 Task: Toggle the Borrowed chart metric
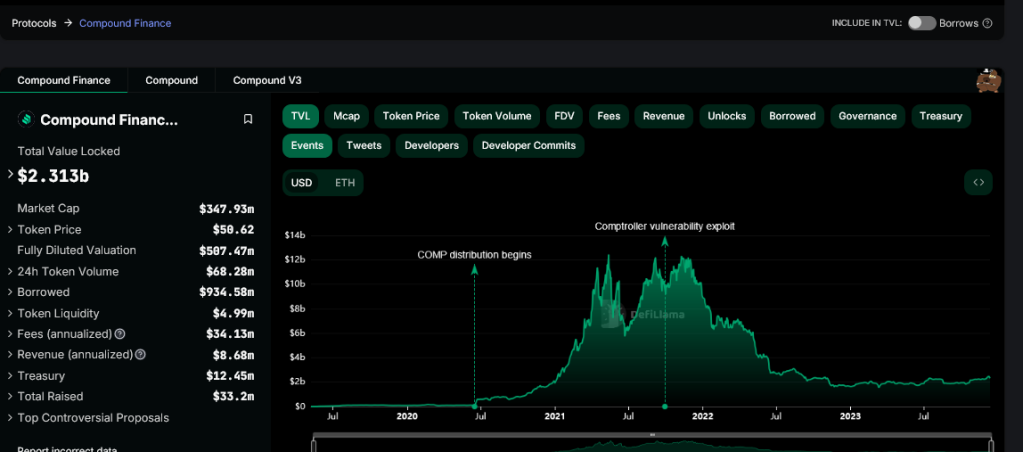pyautogui.click(x=792, y=116)
